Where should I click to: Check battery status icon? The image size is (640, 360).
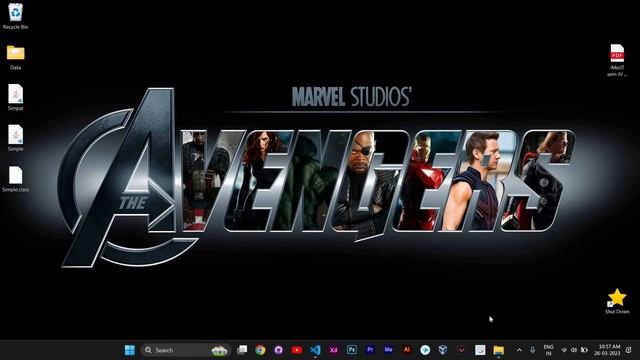(x=584, y=350)
